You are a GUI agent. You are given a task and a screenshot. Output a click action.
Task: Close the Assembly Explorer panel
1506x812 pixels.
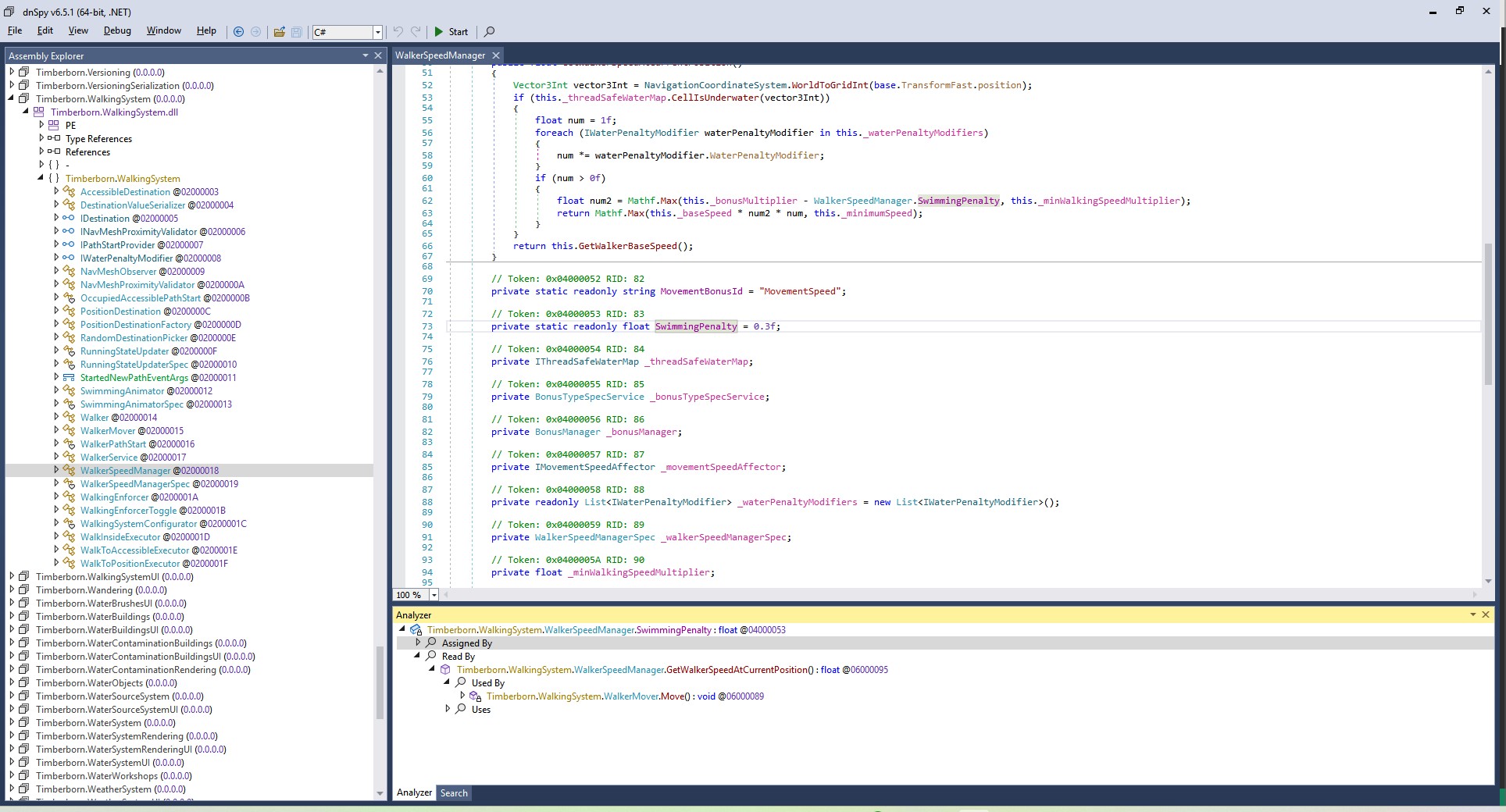pyautogui.click(x=378, y=55)
